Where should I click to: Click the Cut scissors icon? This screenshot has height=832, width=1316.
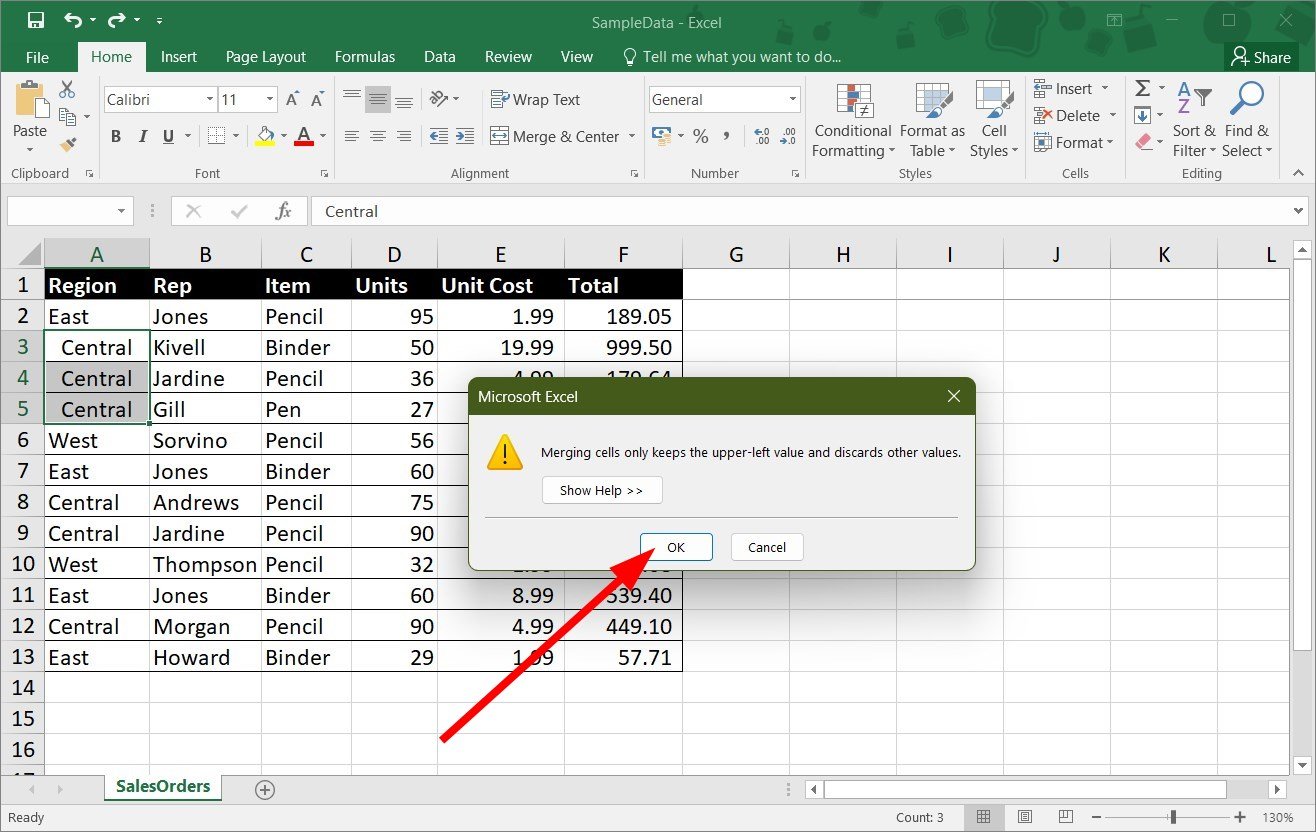tap(67, 90)
